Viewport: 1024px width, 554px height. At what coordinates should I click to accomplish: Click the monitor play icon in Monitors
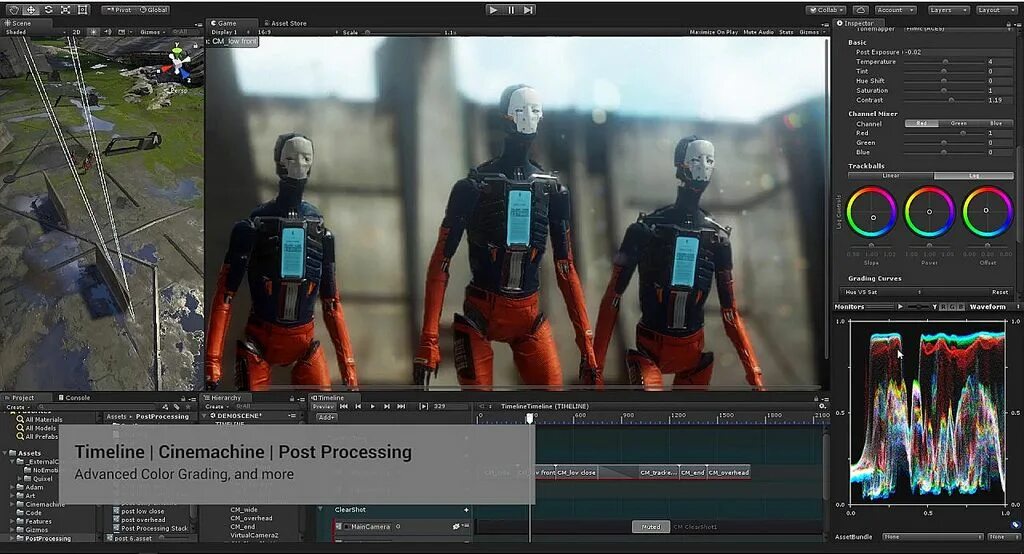(x=901, y=306)
